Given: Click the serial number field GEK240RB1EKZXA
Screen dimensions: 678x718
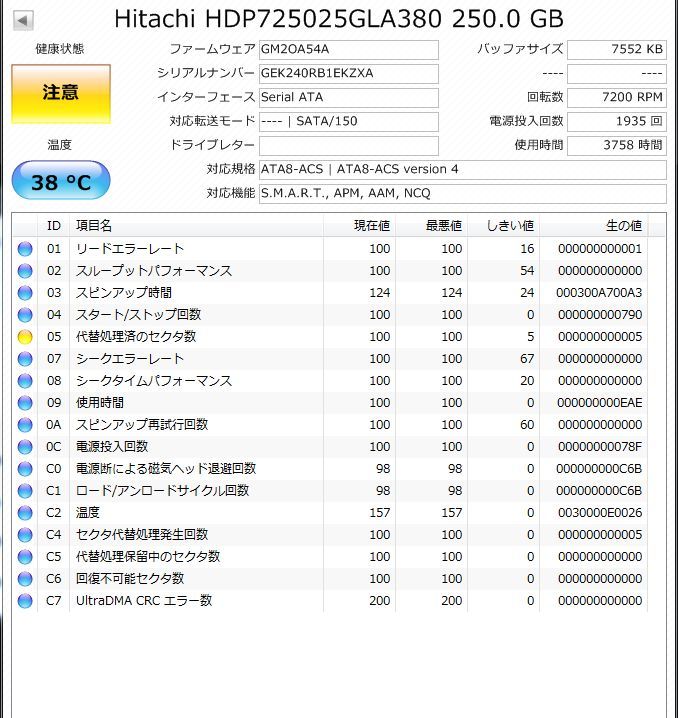Looking at the screenshot, I should pos(348,73).
